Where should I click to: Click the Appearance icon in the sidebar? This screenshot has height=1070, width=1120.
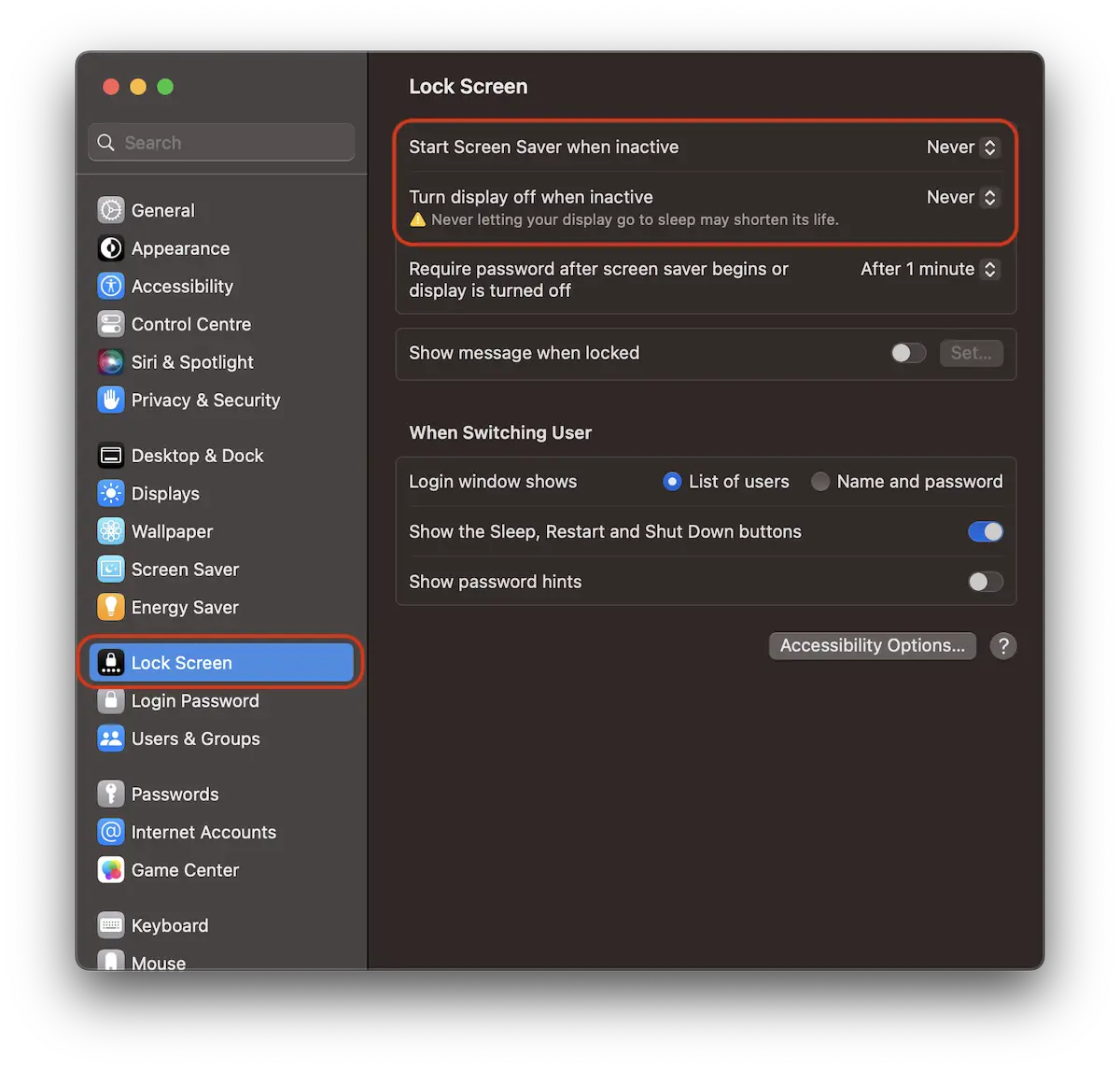pos(111,248)
